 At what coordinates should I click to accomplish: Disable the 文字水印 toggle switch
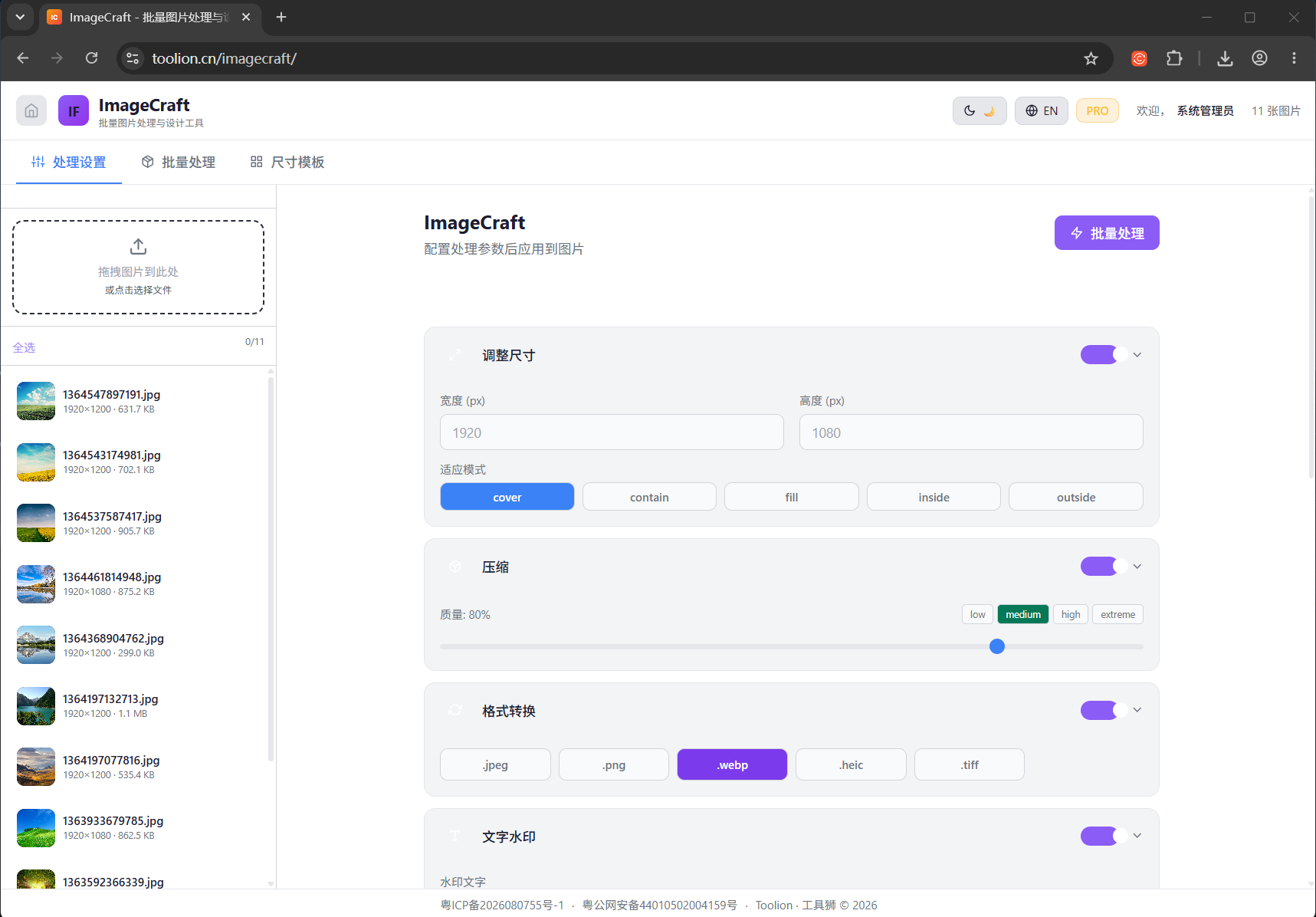[1104, 836]
